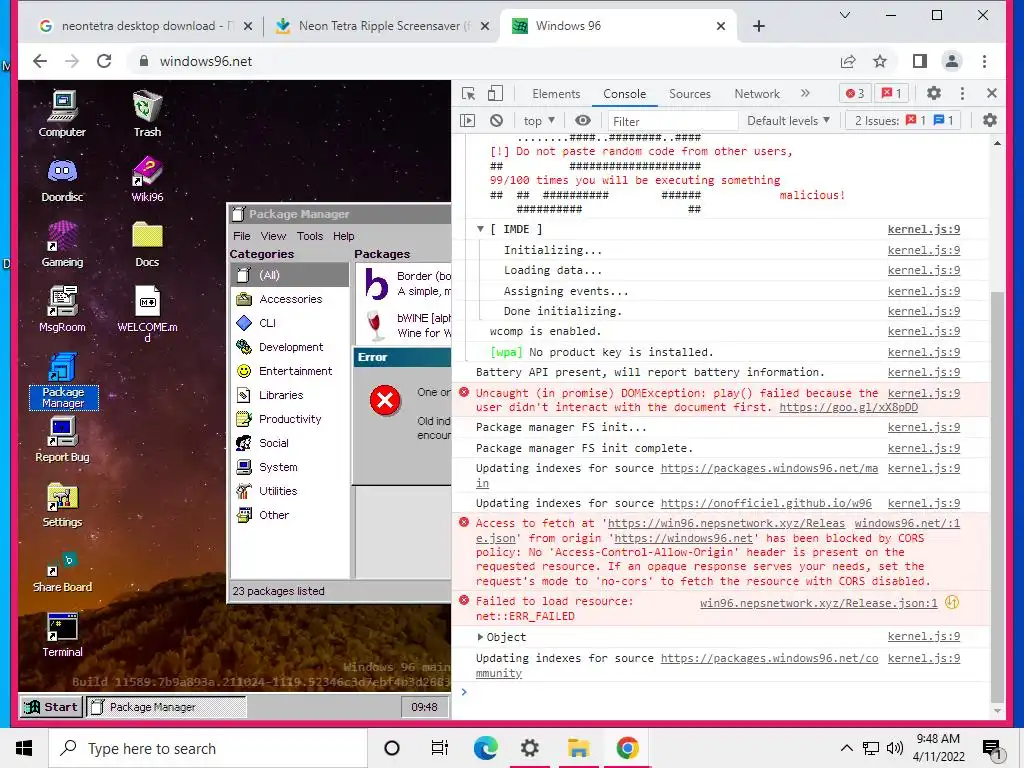
Task: Select the CLI category
Action: (289, 323)
